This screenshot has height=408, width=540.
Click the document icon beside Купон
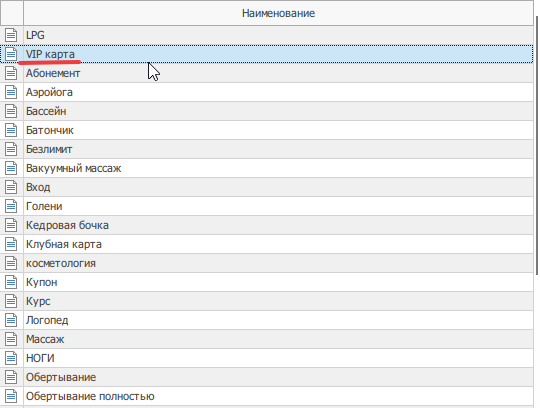[x=11, y=282]
